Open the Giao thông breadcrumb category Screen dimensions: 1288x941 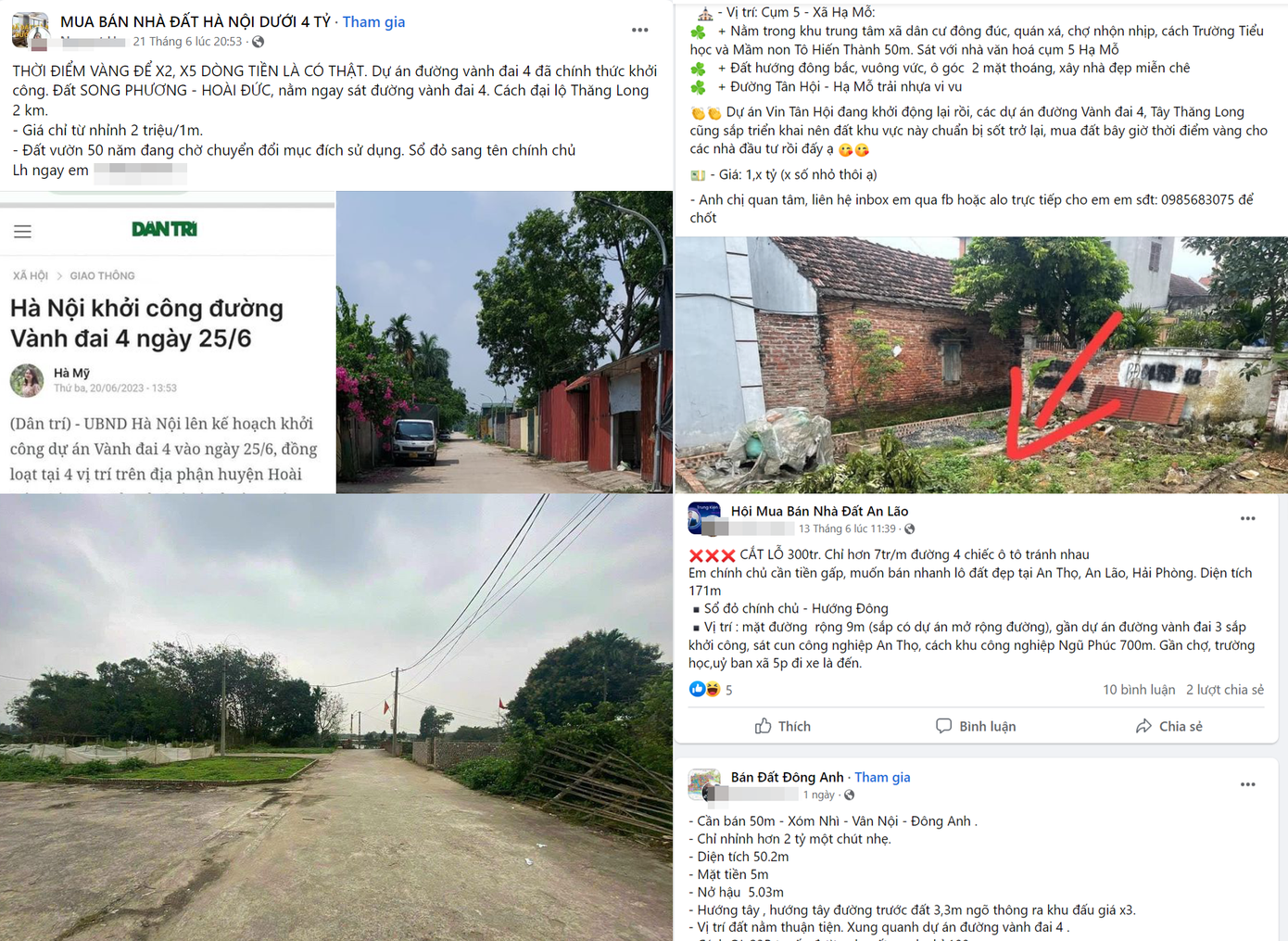(102, 275)
